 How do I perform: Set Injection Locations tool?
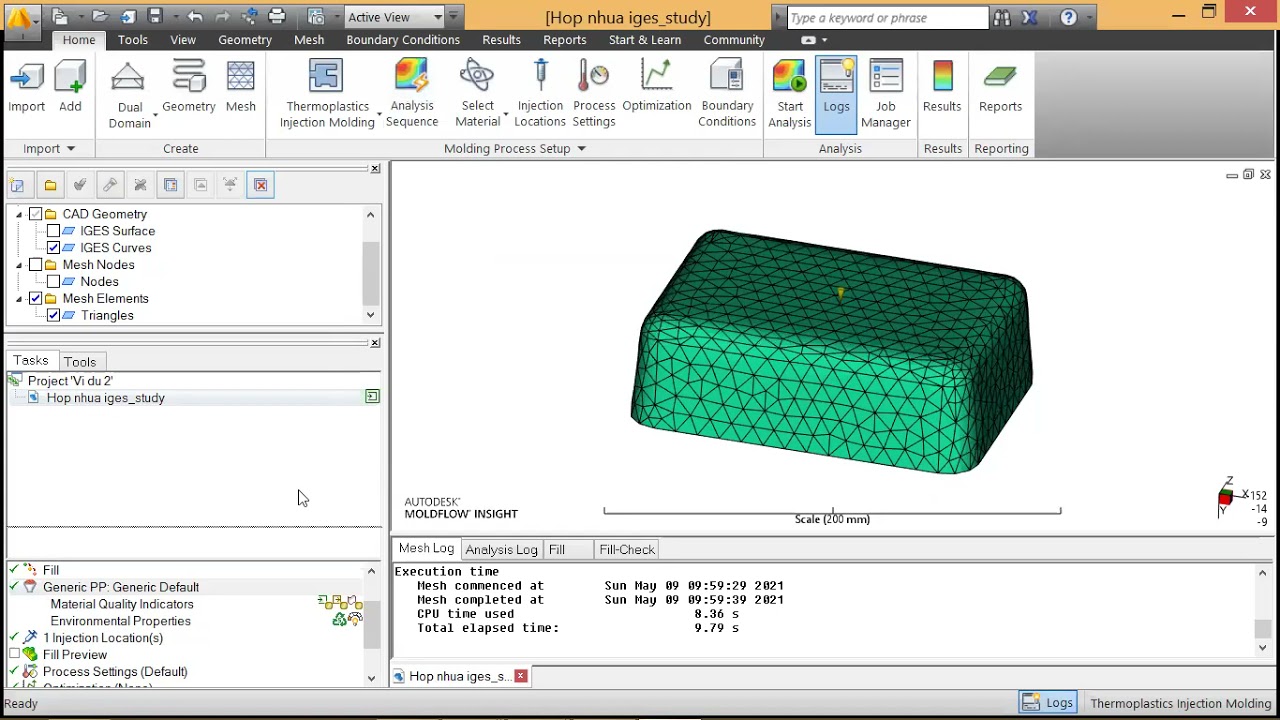click(x=540, y=94)
